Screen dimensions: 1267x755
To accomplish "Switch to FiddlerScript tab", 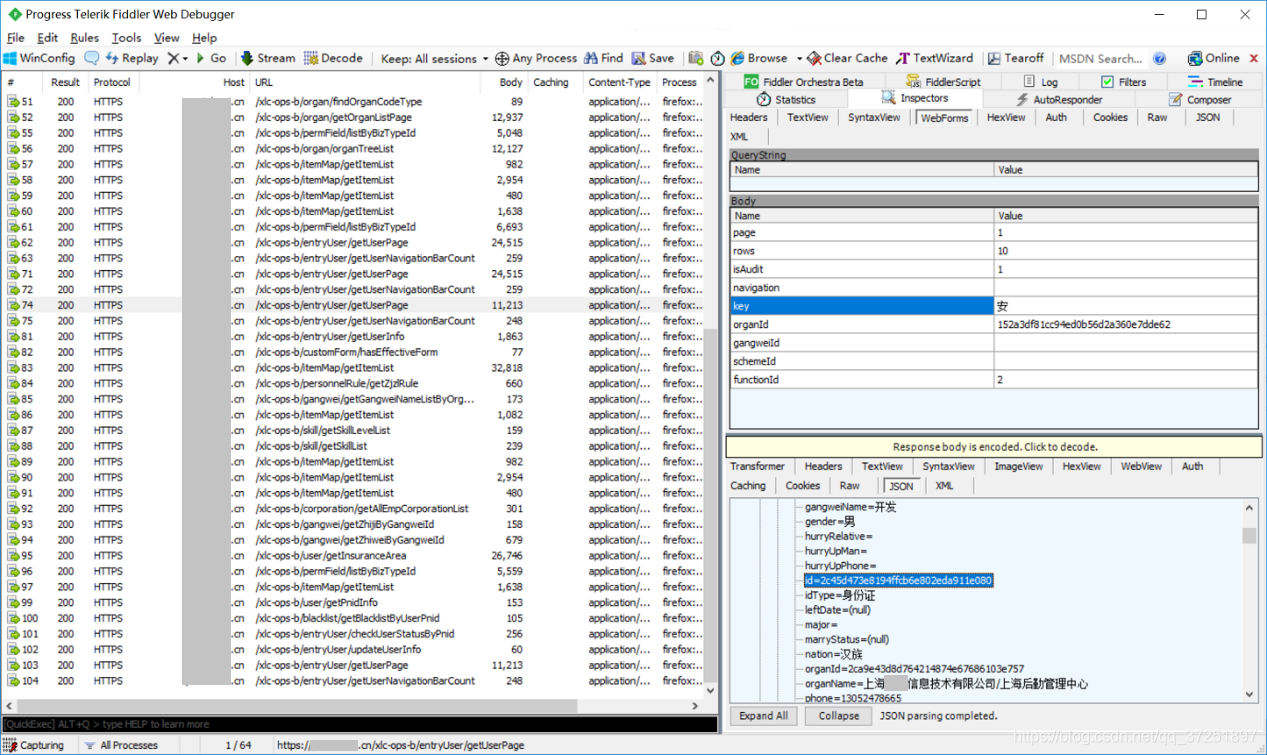I will 943,82.
